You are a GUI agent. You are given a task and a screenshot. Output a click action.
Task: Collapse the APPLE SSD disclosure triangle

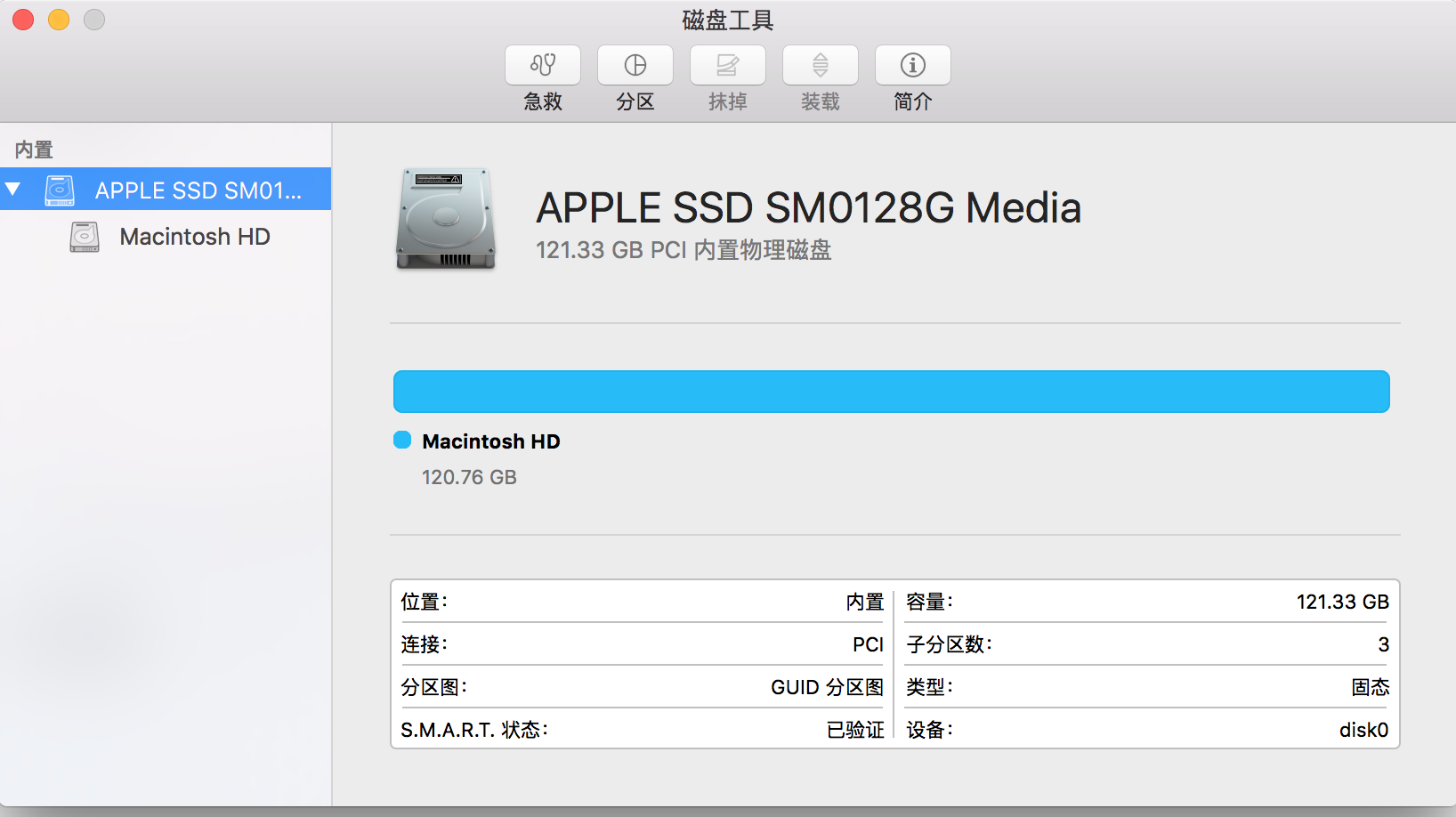(13, 189)
